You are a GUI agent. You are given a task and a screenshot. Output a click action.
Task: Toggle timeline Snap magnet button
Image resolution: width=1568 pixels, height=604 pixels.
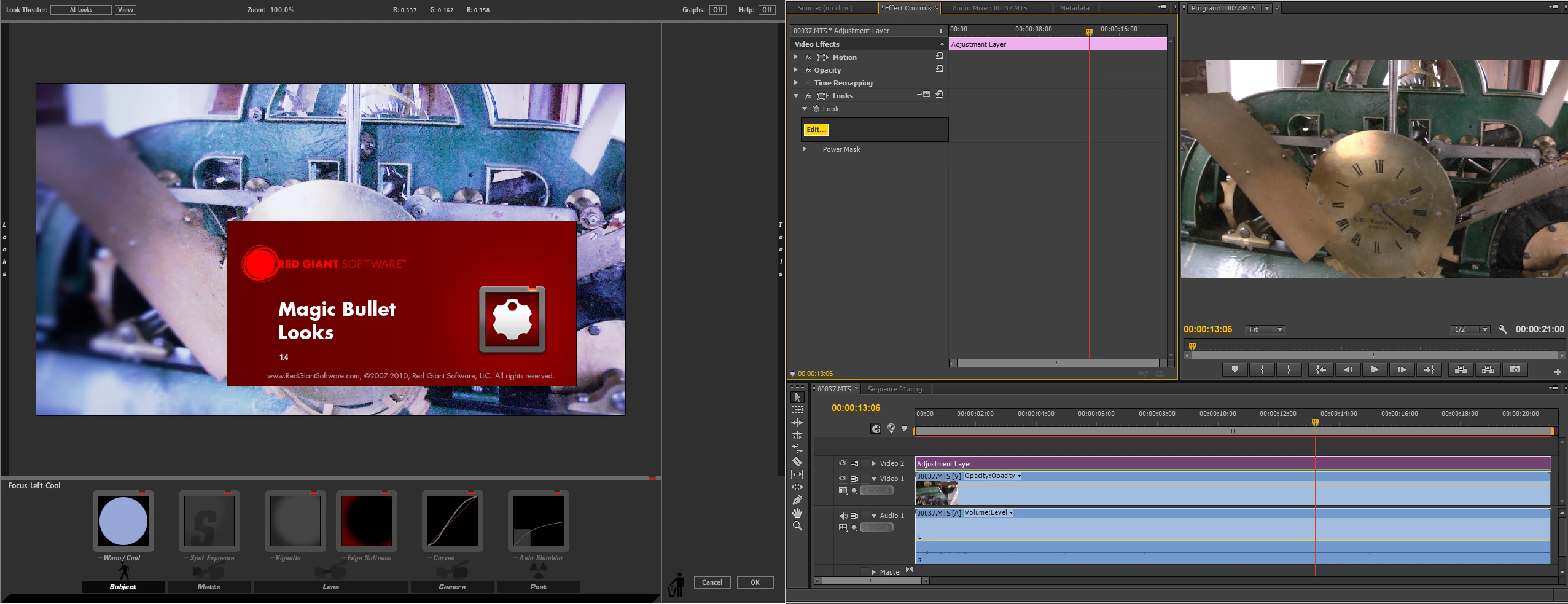[876, 428]
